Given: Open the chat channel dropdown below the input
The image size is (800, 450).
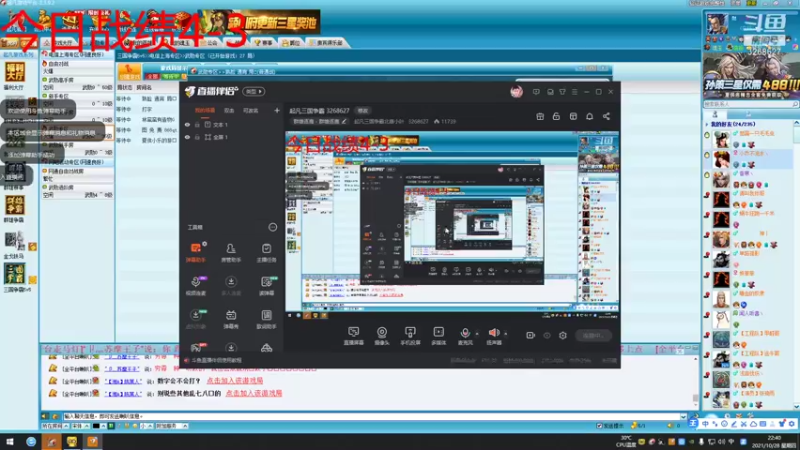Looking at the screenshot, I should (55, 426).
